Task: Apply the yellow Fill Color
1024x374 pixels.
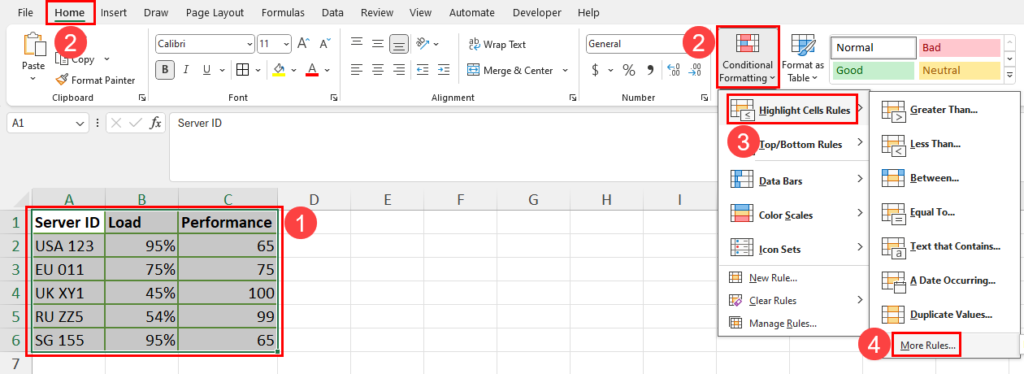Action: tap(279, 70)
